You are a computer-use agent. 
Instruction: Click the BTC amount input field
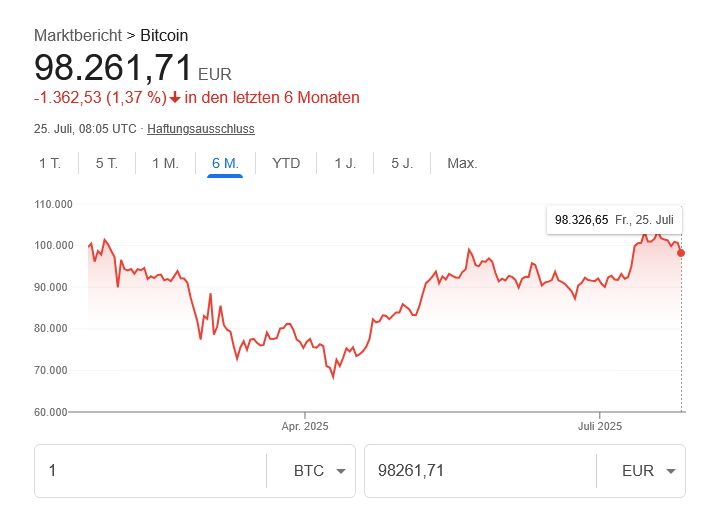pos(150,471)
